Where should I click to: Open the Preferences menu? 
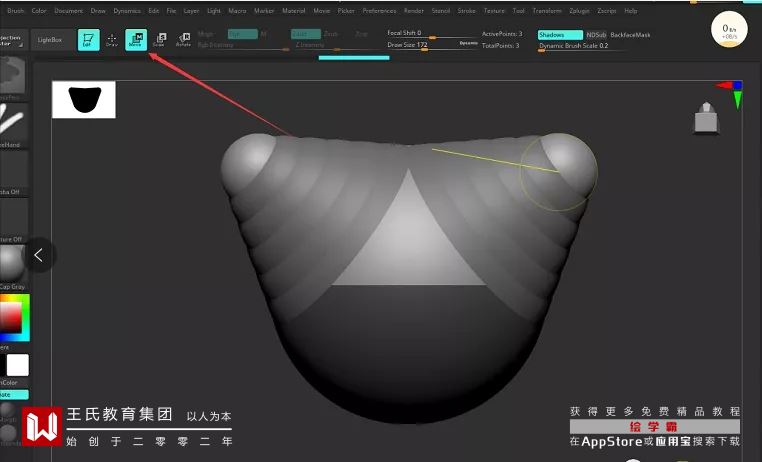pyautogui.click(x=380, y=11)
